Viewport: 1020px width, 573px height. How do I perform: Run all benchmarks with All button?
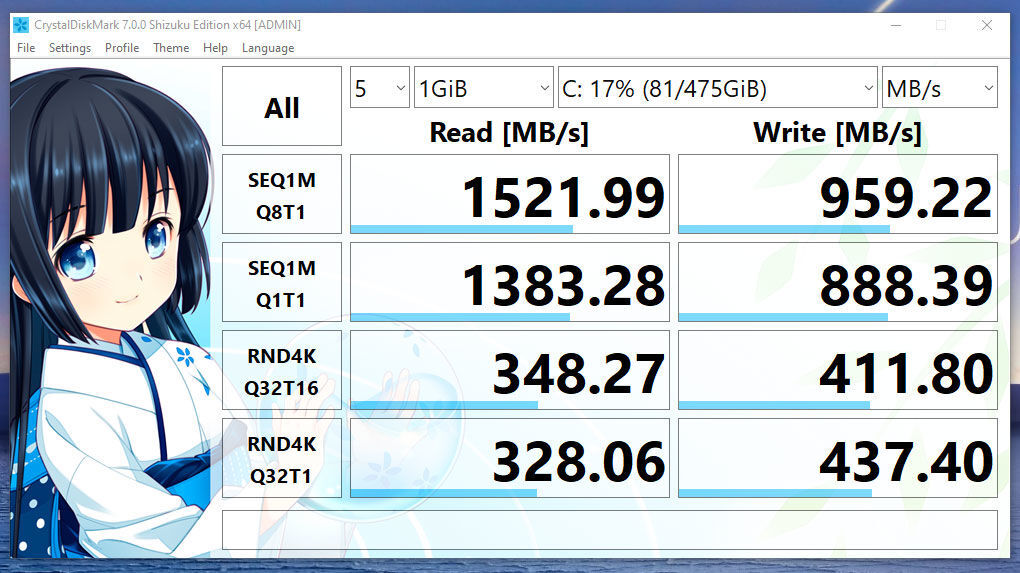click(282, 107)
